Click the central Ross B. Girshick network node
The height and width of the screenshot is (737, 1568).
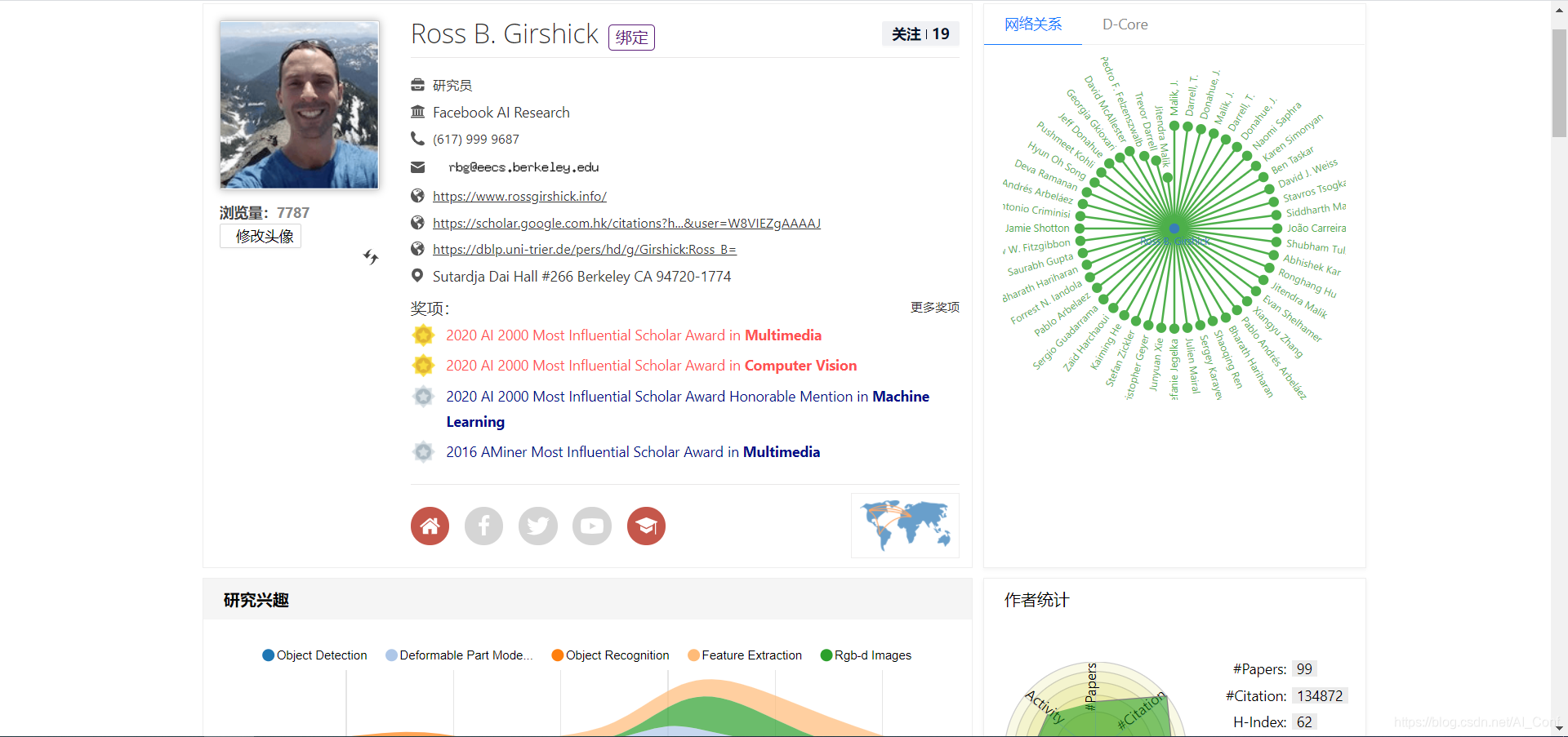coord(1174,229)
